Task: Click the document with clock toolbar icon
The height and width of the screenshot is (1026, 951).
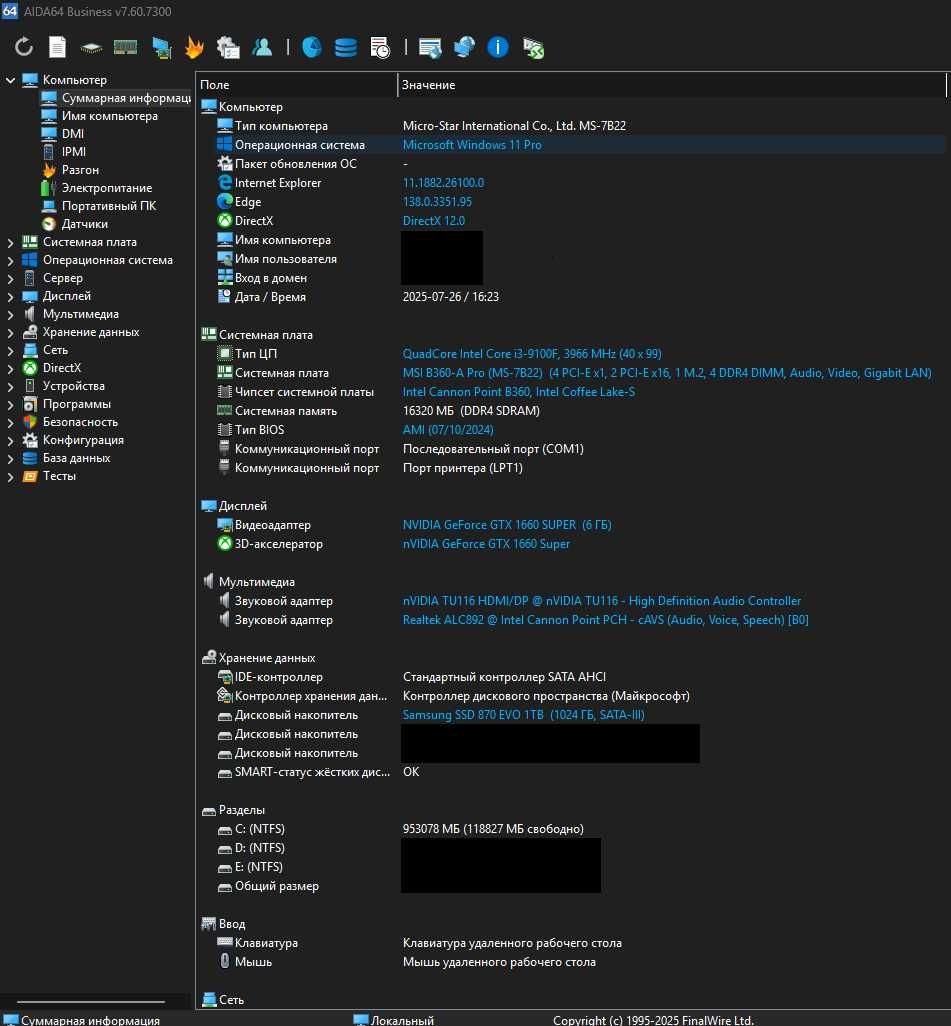Action: click(x=380, y=47)
